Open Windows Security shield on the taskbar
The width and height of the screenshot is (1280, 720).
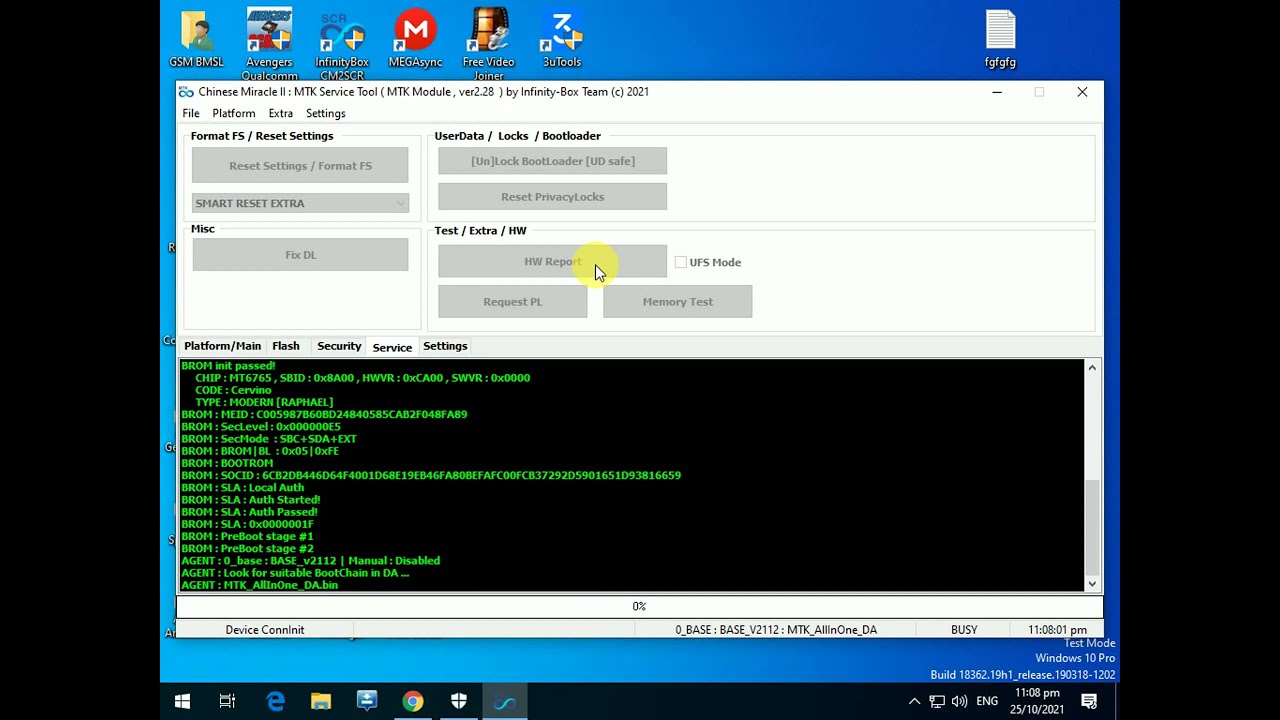click(x=459, y=702)
